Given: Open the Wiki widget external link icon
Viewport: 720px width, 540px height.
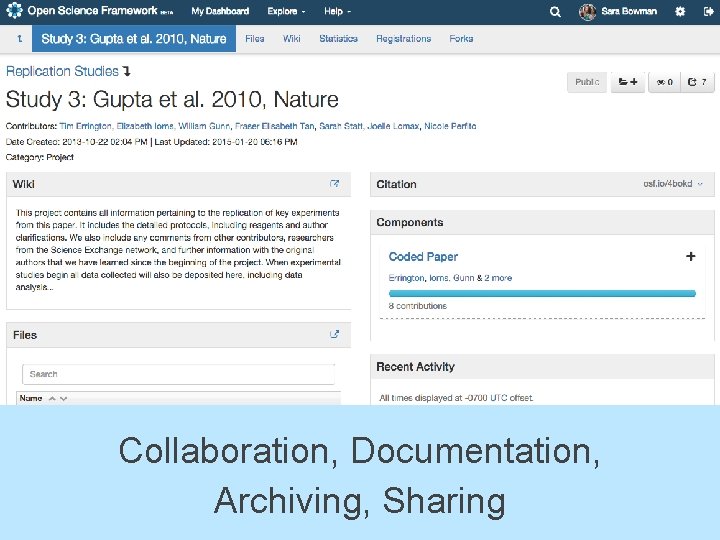Looking at the screenshot, I should click(335, 184).
